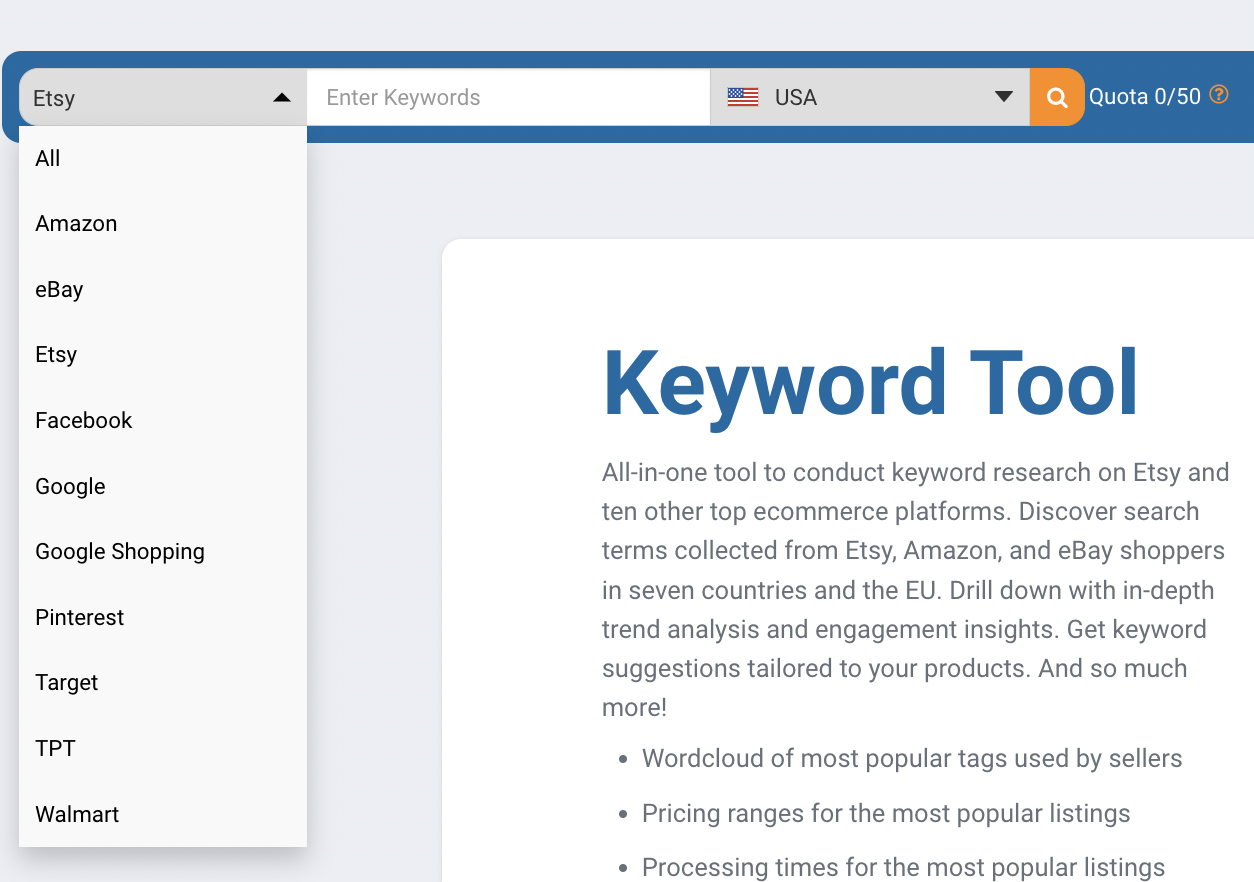Click the orange search magnifier button
The image size is (1254, 882).
coord(1057,97)
